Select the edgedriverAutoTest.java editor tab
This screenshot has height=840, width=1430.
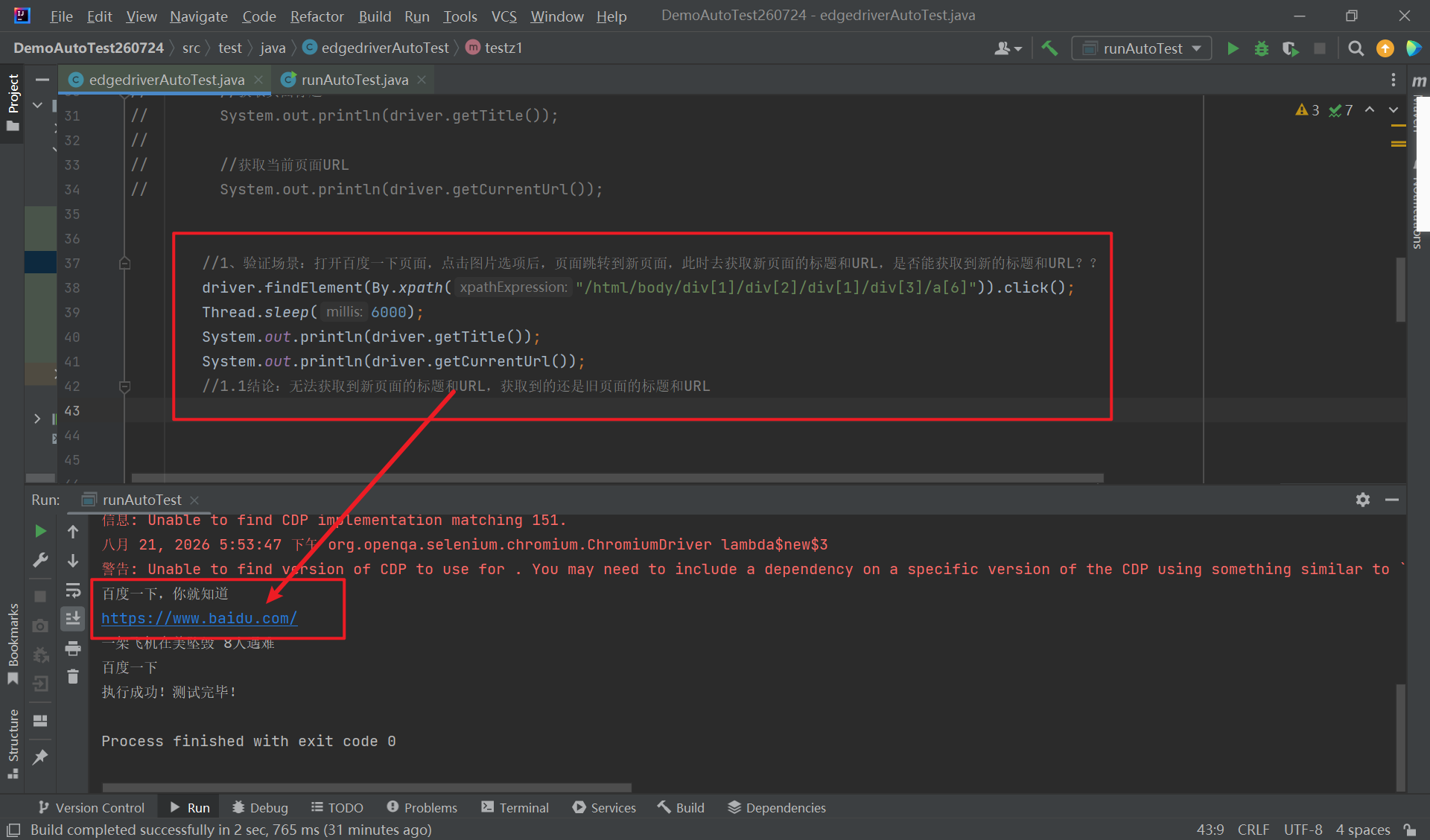click(166, 80)
